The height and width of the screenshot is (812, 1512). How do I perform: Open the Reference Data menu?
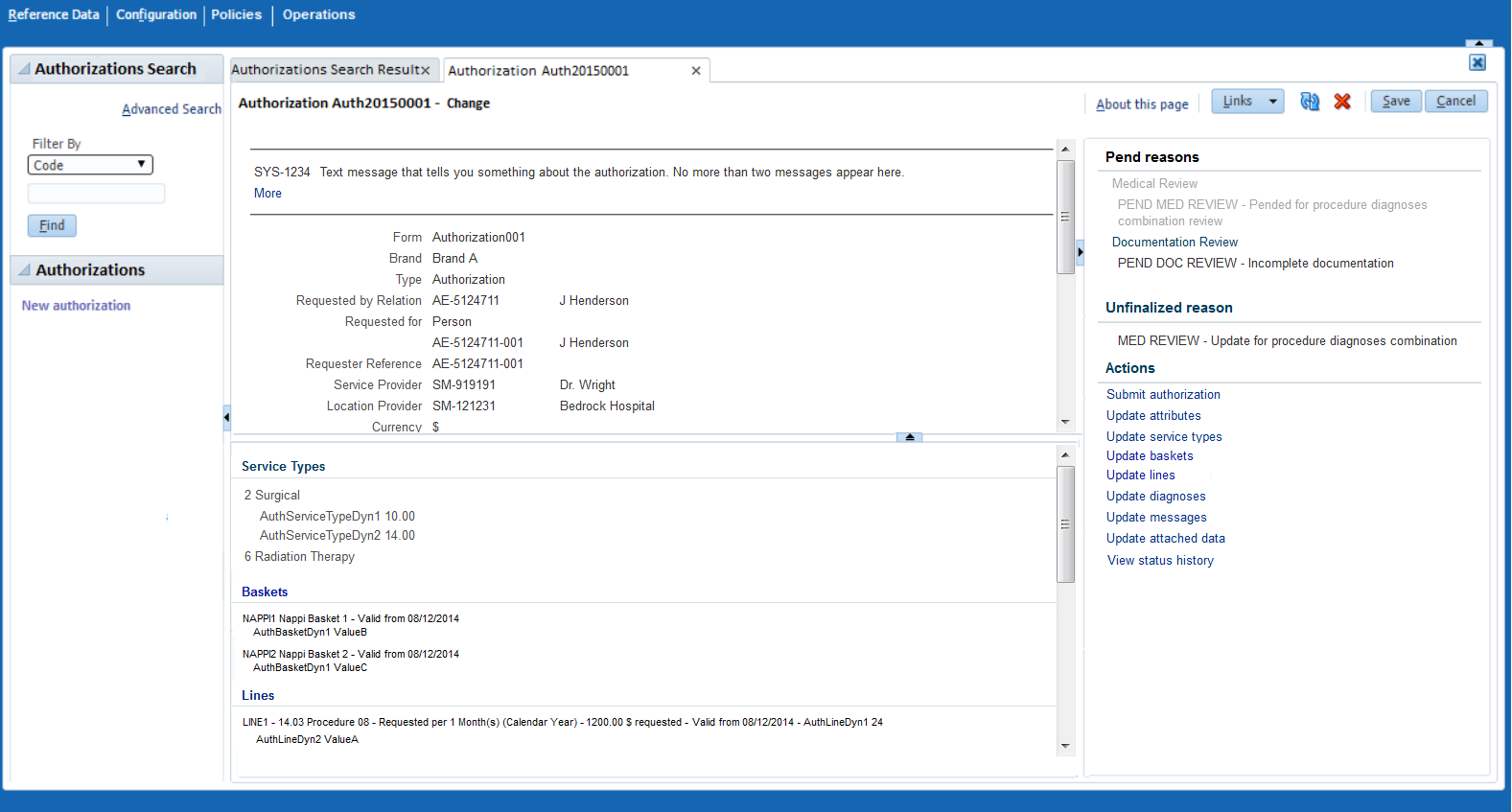(54, 14)
